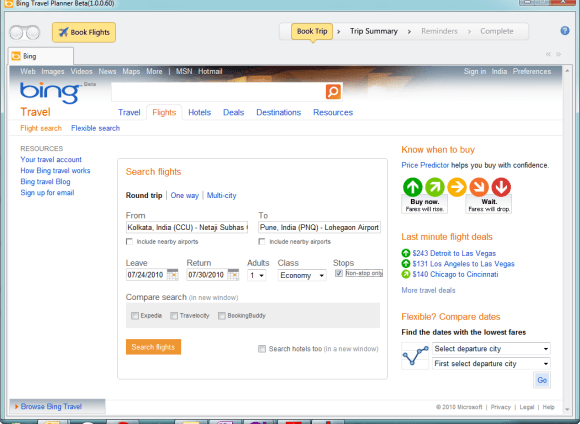Image resolution: width=580 pixels, height=424 pixels.
Task: Enable Travelocity compare search checkbox
Action: coord(174,316)
